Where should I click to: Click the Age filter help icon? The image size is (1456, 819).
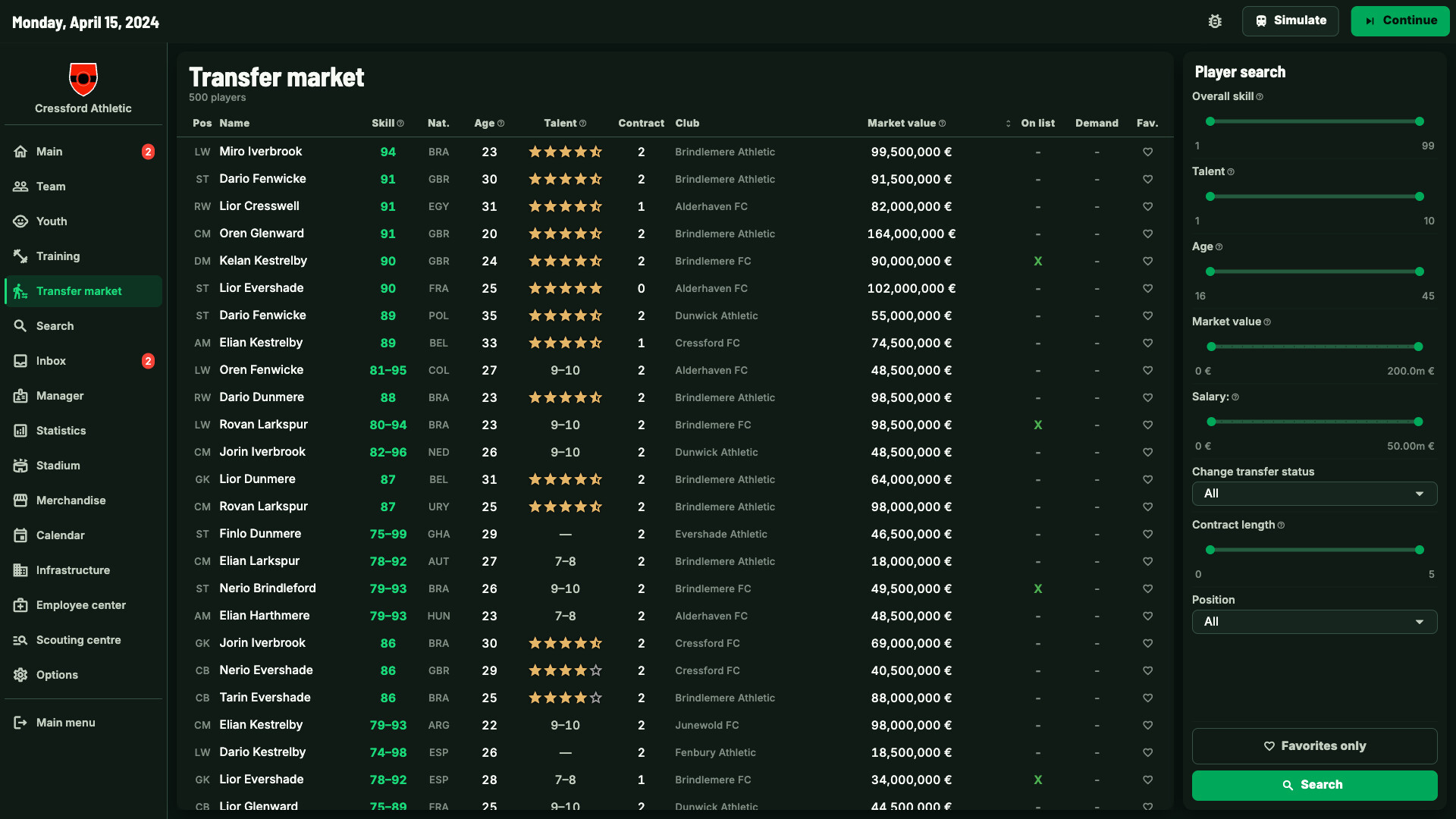click(x=1219, y=247)
